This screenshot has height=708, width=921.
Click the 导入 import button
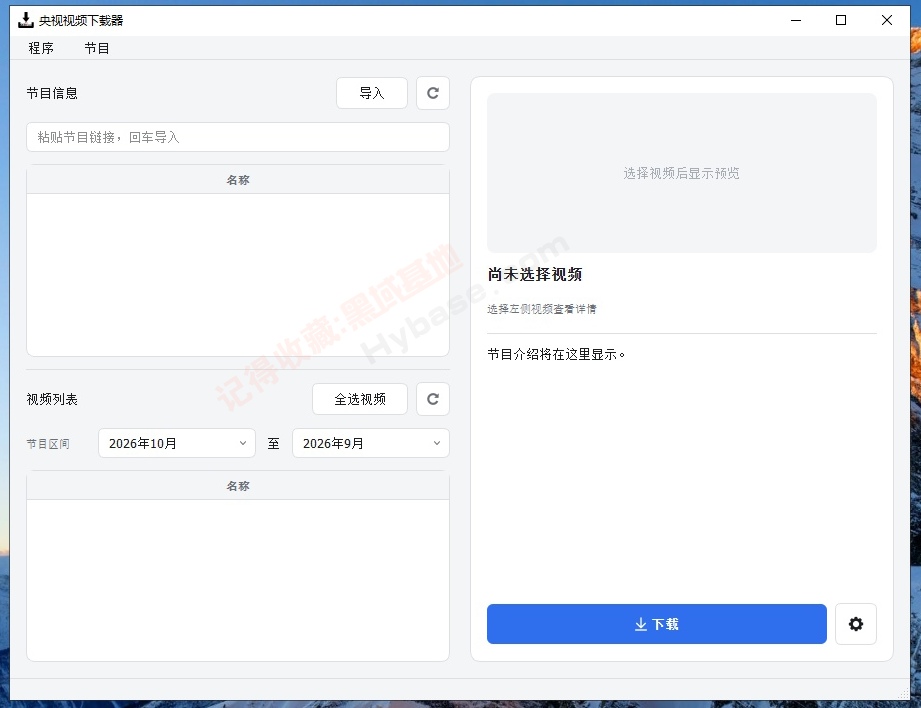pos(372,93)
